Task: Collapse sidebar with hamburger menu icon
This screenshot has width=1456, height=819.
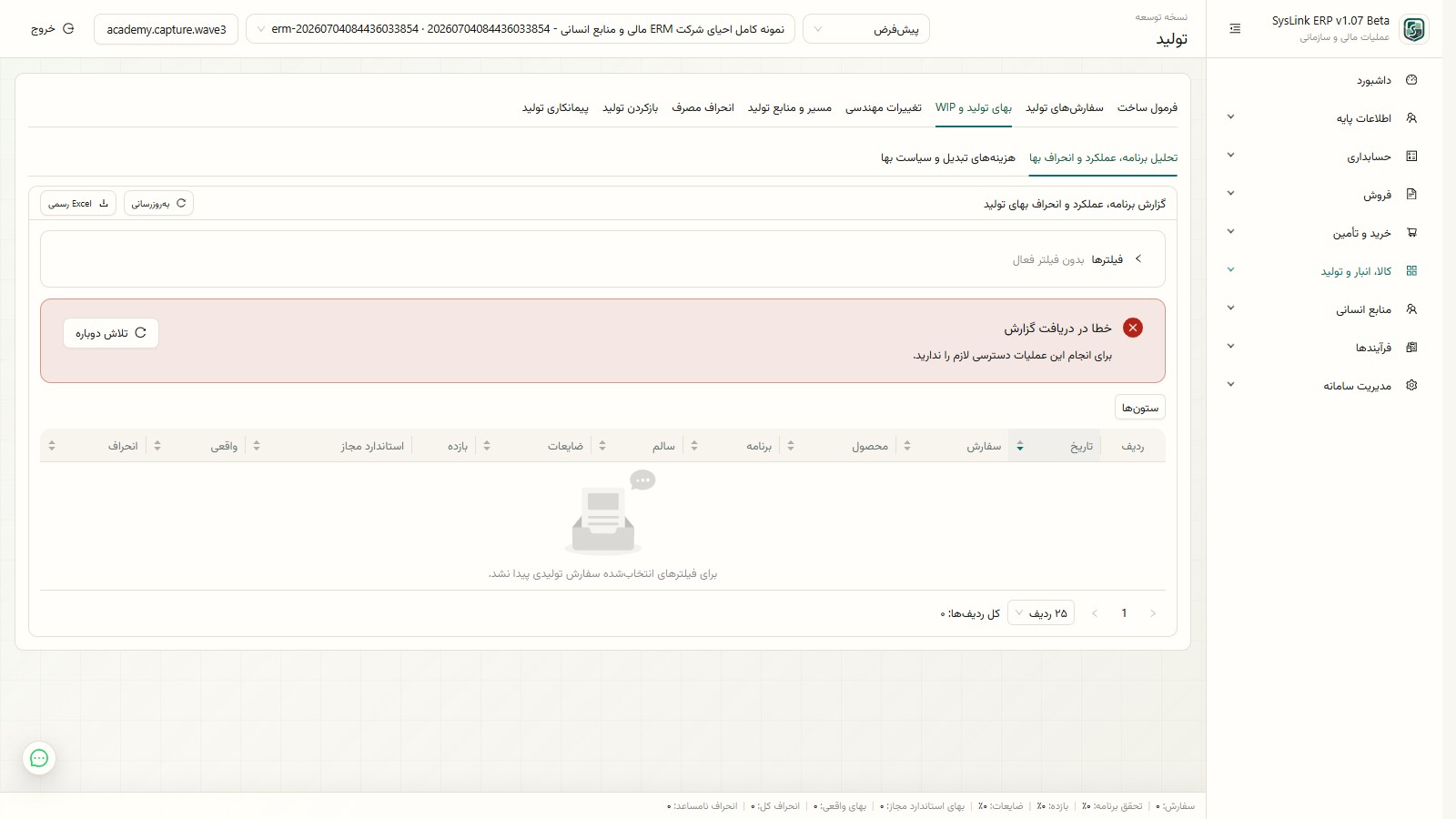Action: [x=1235, y=29]
